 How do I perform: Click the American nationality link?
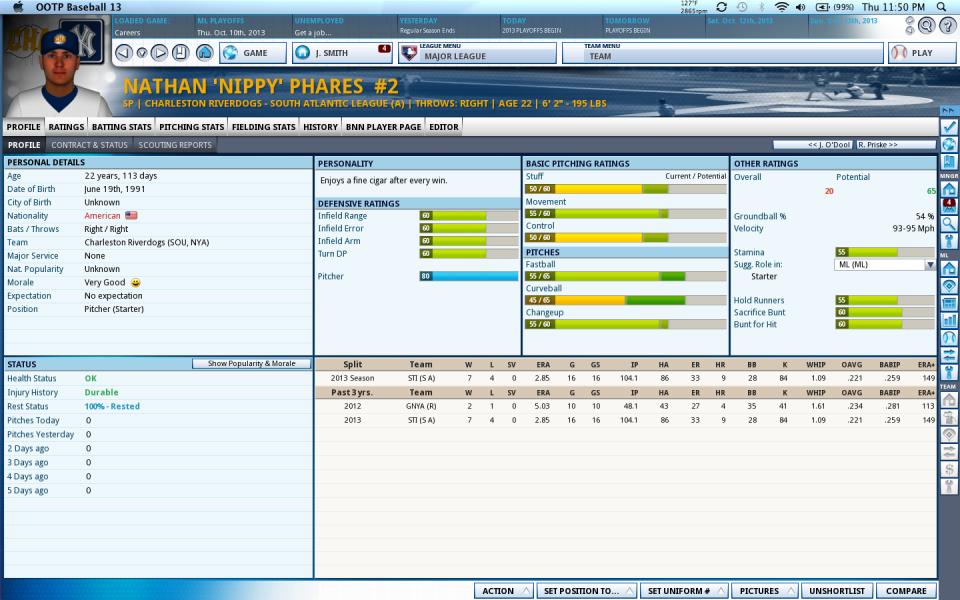(102, 216)
